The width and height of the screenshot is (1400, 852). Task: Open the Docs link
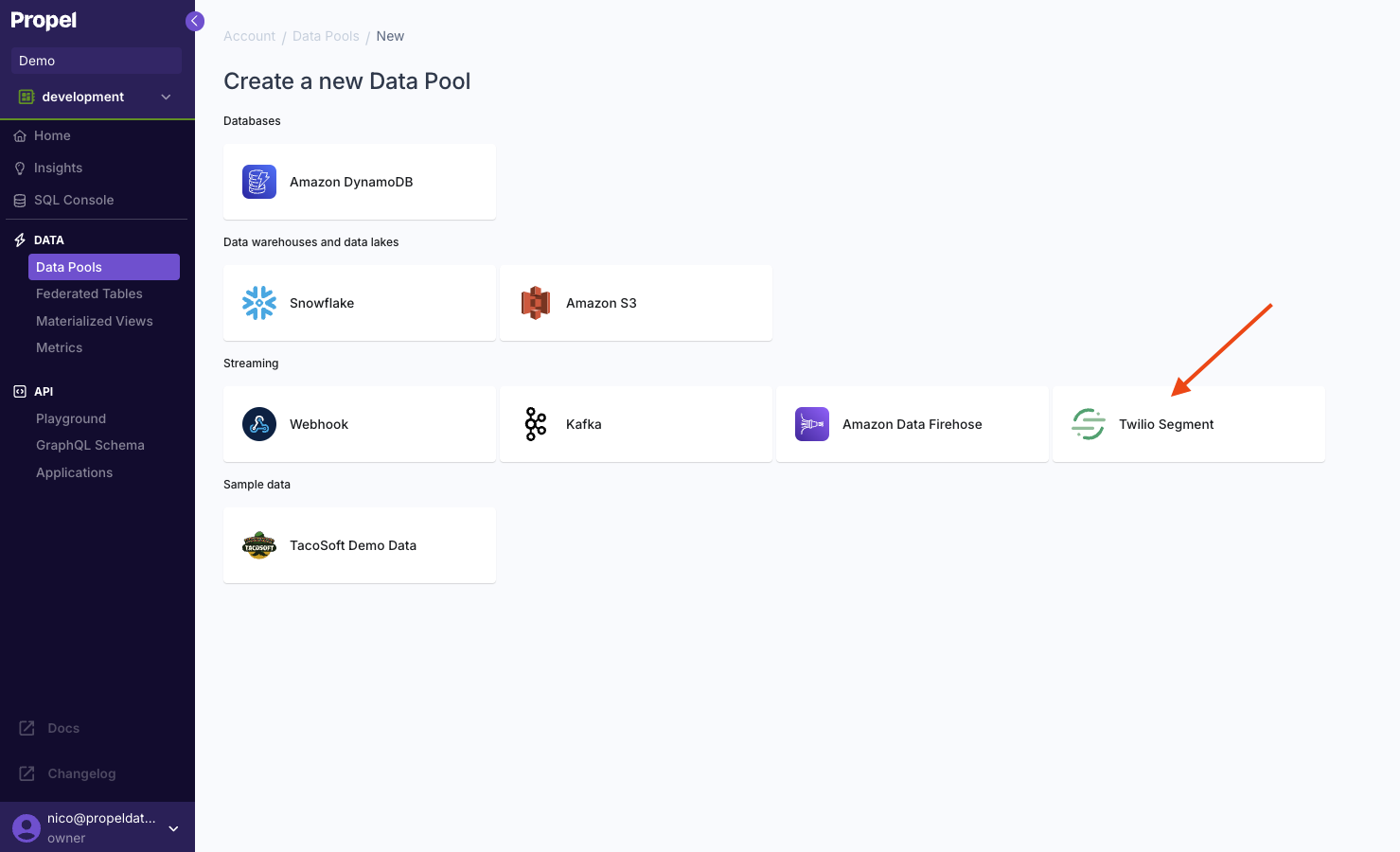coord(62,727)
